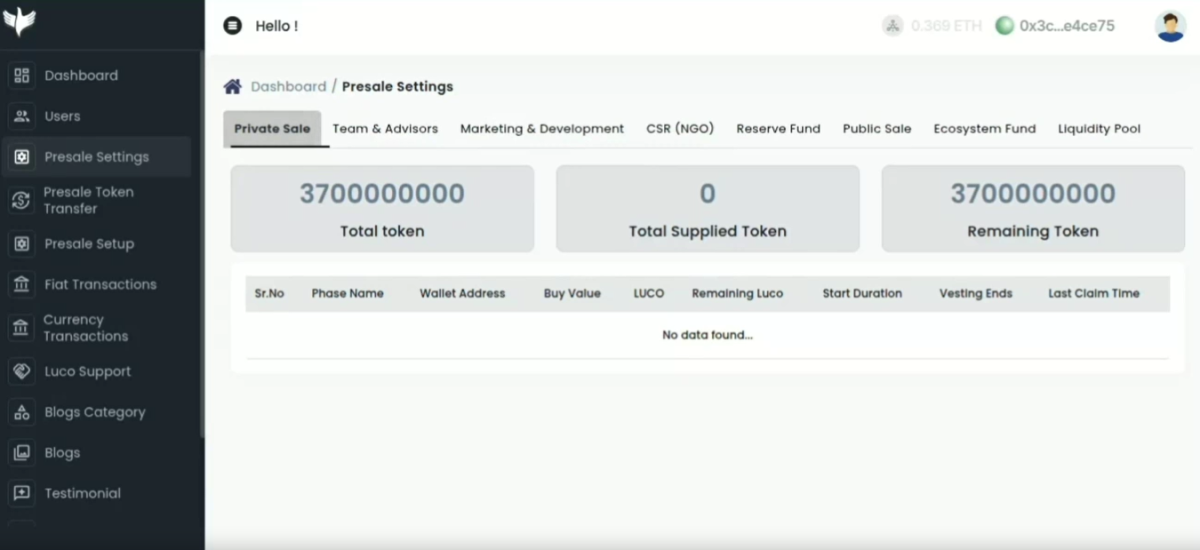Open the user profile avatar menu
Viewport: 1200px width, 550px height.
1170,26
